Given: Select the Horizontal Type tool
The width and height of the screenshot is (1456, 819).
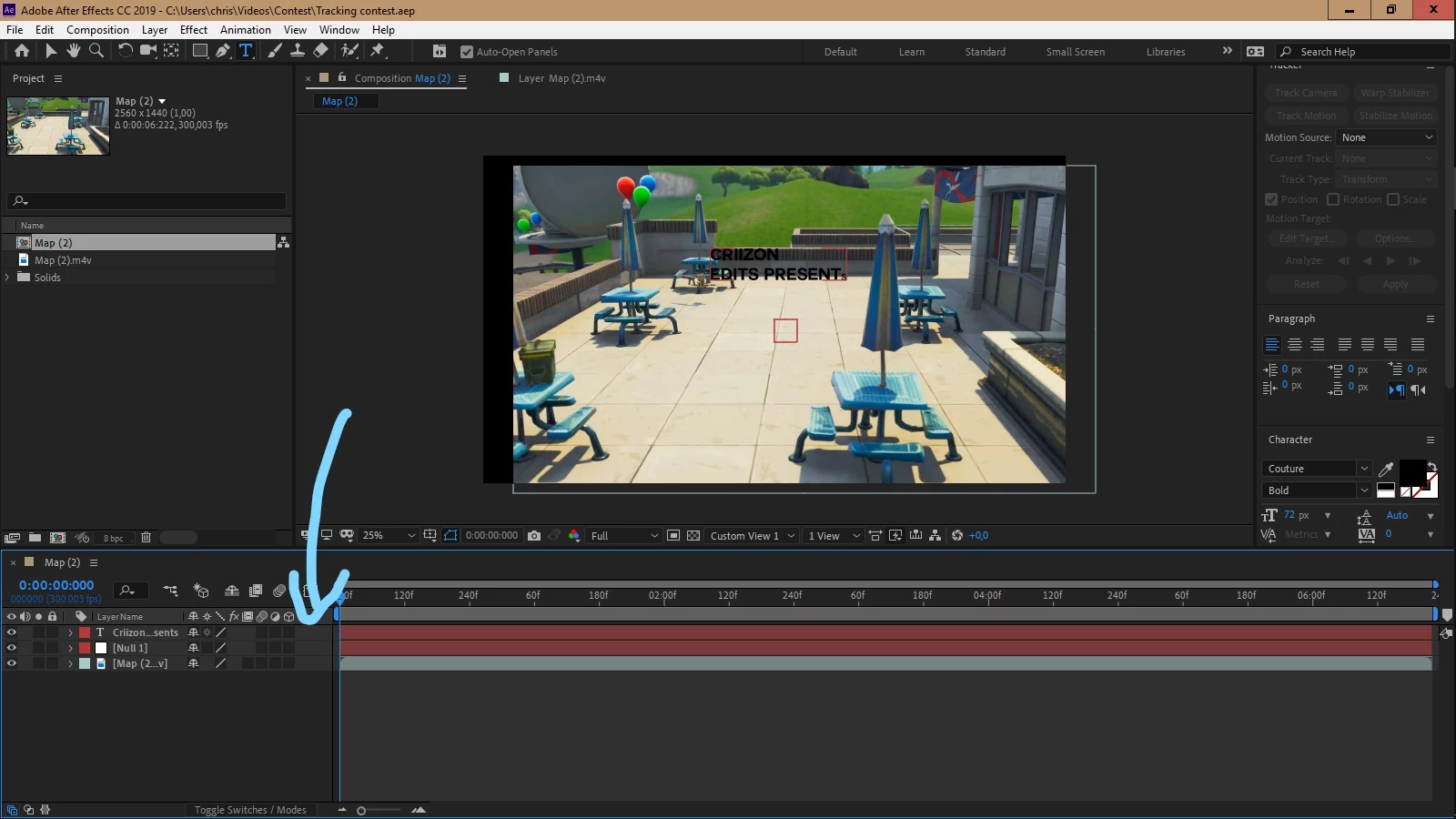Looking at the screenshot, I should 246,51.
